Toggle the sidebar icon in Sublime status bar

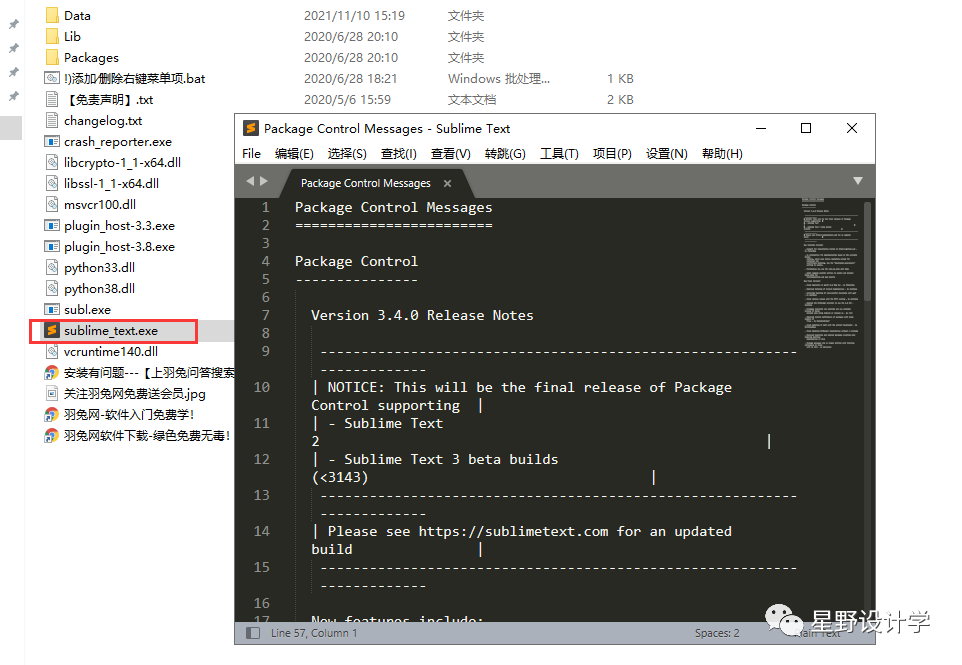coord(253,632)
